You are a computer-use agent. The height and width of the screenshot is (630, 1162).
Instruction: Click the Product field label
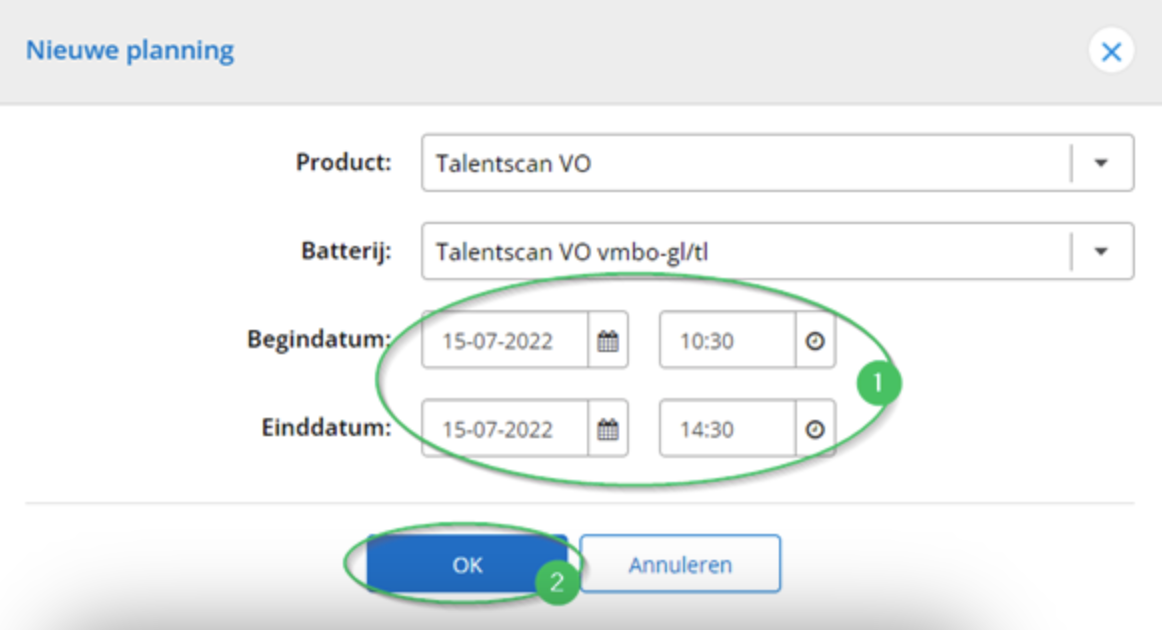click(x=343, y=162)
